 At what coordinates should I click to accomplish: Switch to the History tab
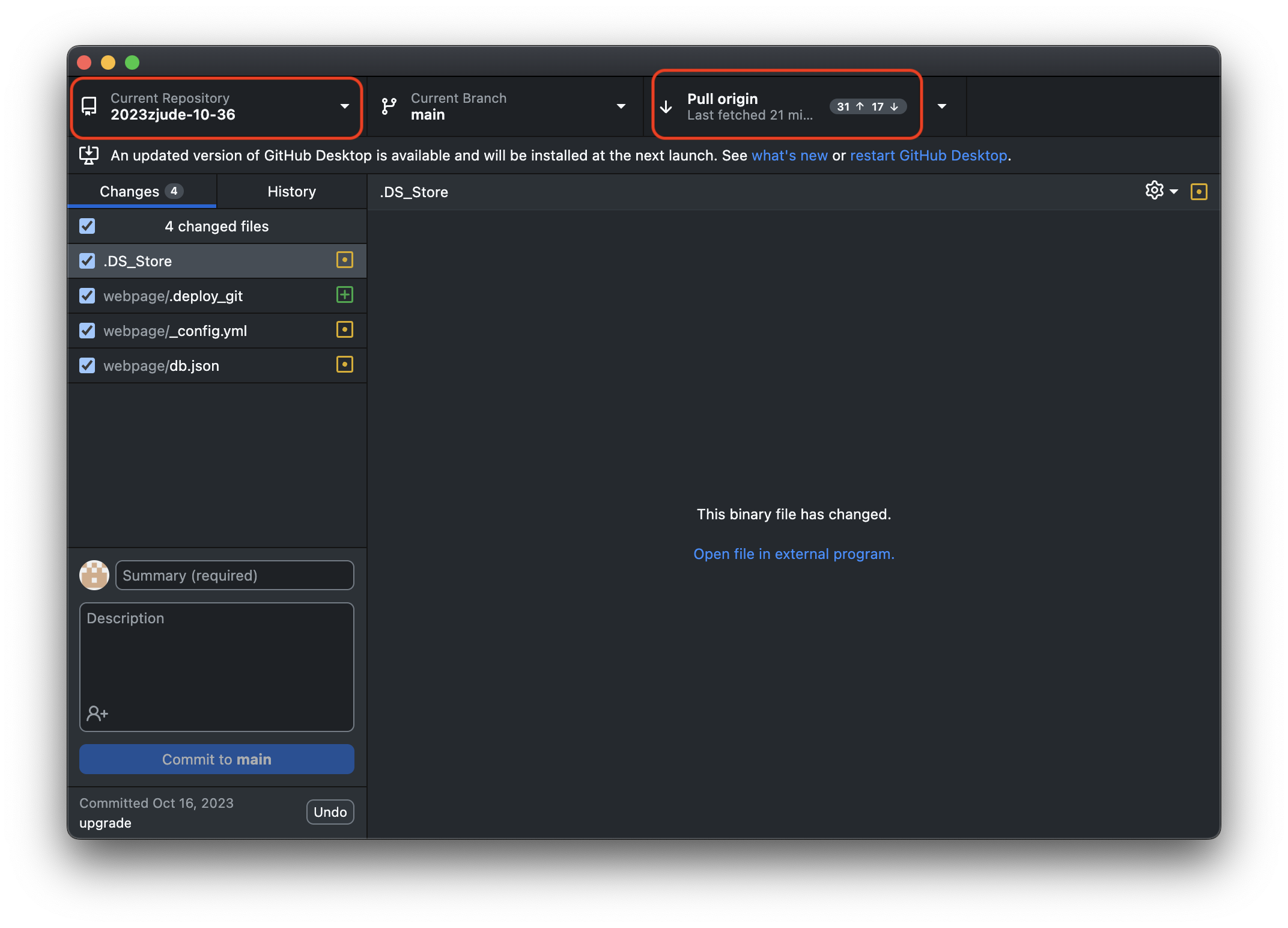pos(292,192)
